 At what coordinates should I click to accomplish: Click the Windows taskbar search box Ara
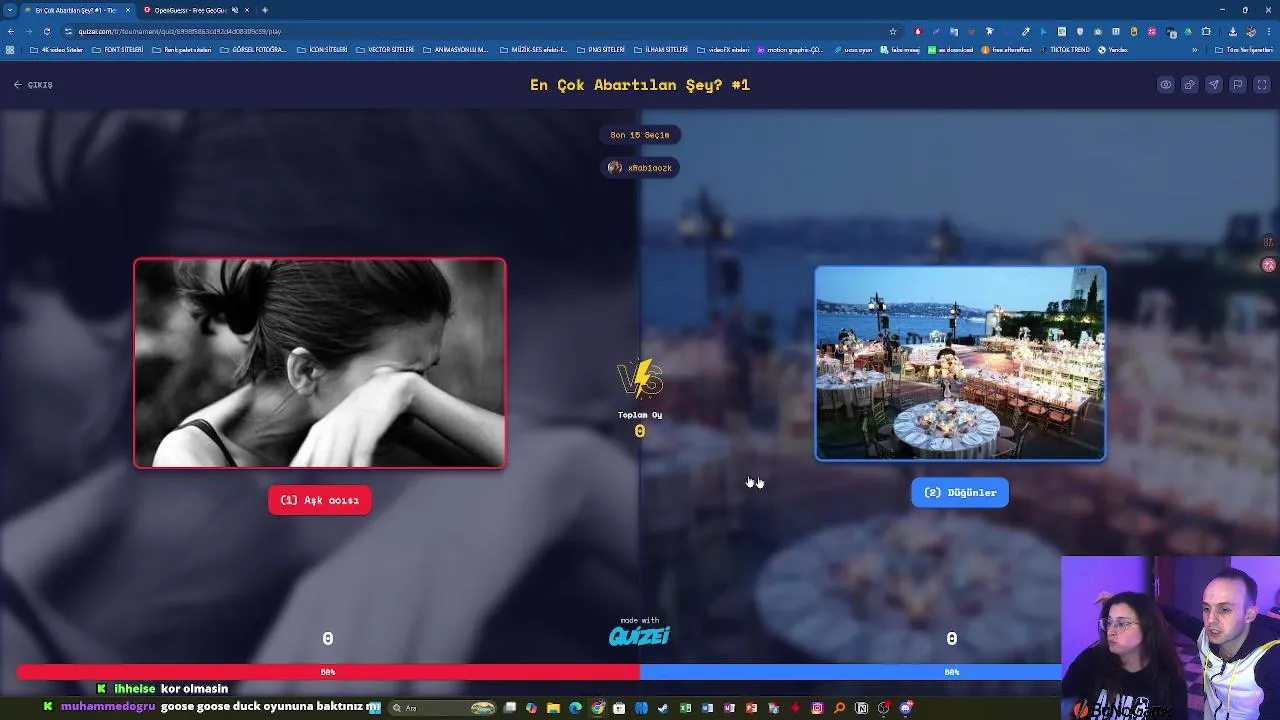tap(441, 708)
